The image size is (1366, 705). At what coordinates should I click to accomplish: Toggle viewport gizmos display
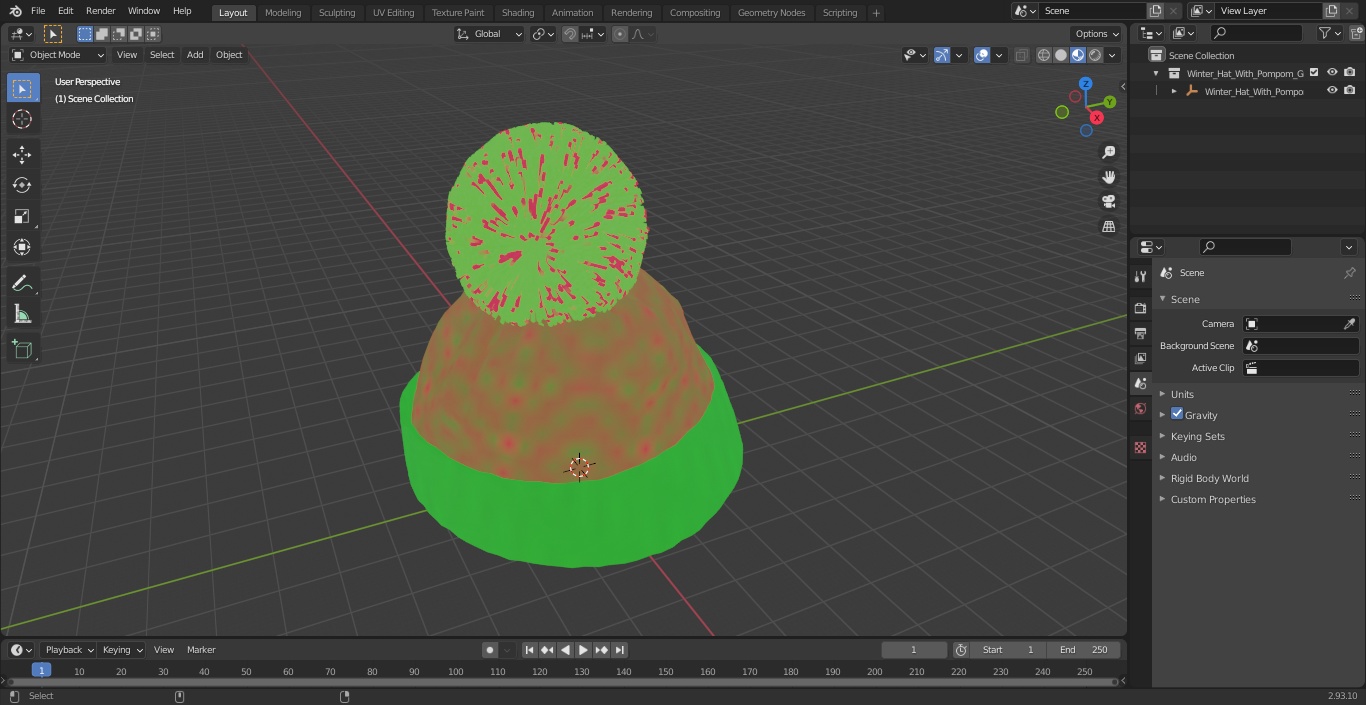(942, 55)
